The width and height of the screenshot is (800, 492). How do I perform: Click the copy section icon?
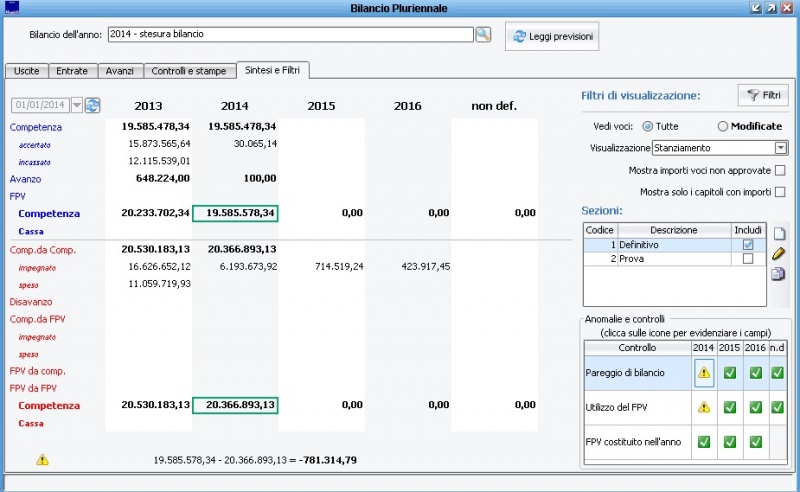coord(778,273)
